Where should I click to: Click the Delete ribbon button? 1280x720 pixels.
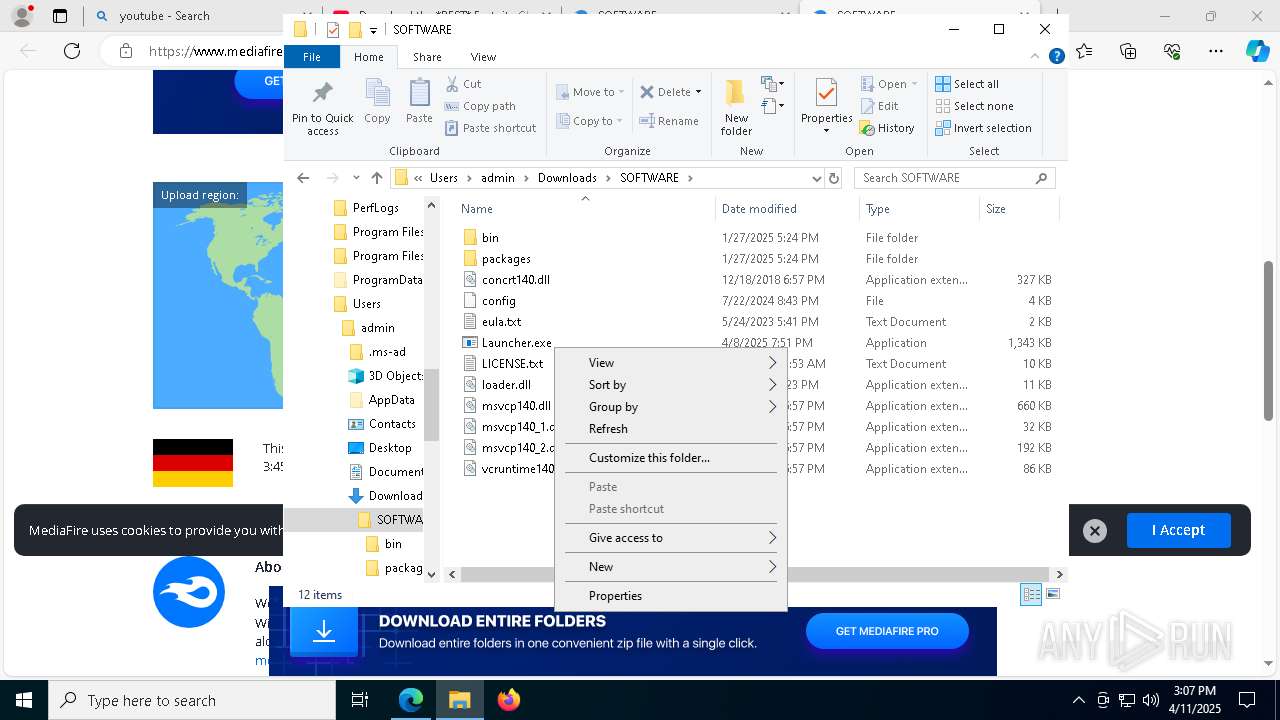point(670,92)
